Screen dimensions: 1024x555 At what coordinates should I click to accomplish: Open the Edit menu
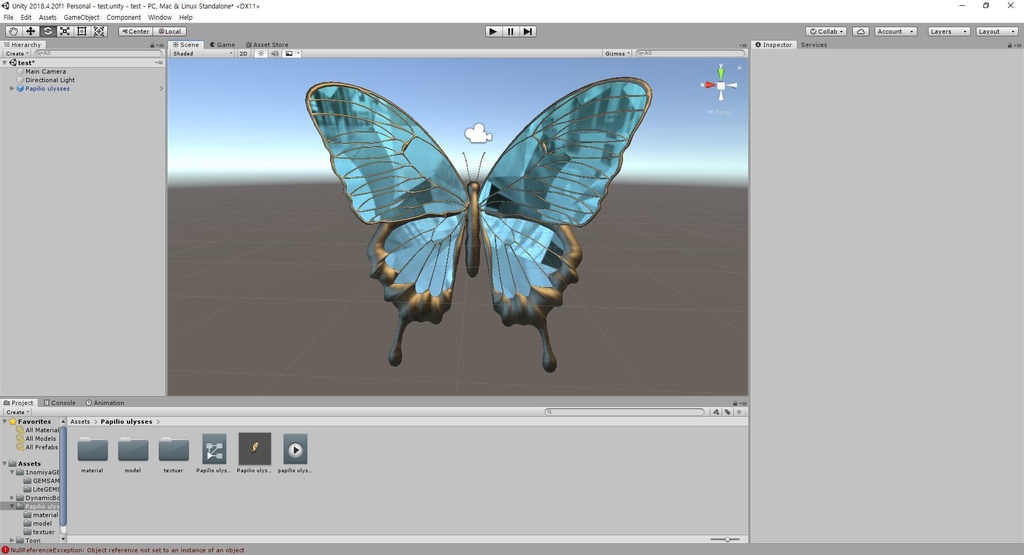coord(26,18)
